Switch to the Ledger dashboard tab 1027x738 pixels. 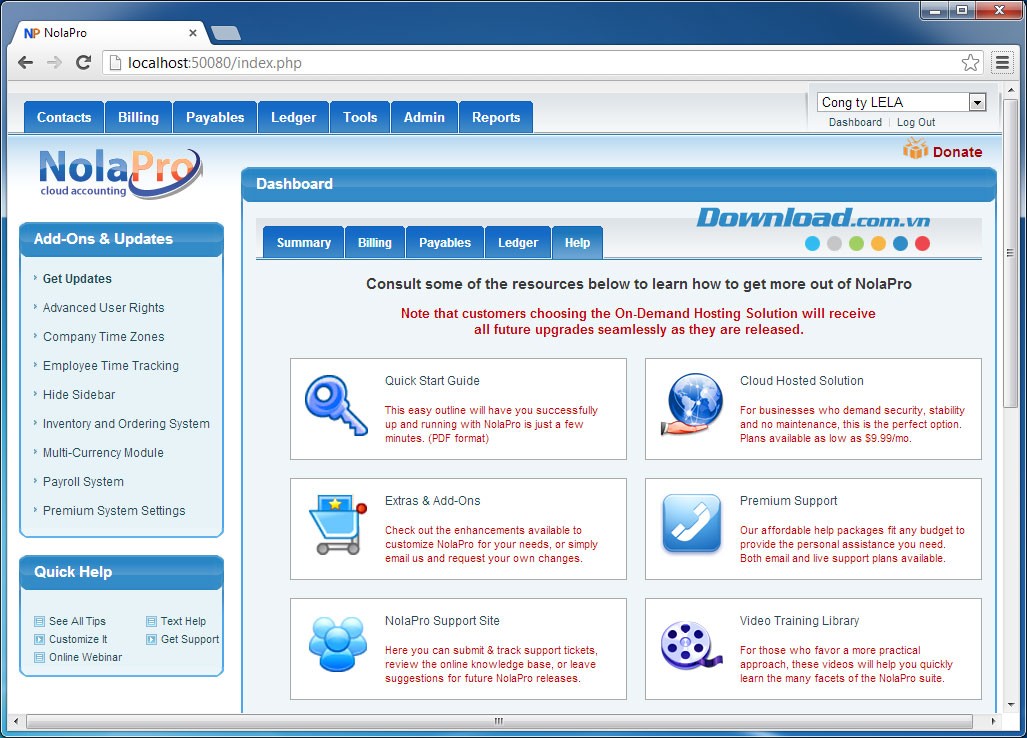click(518, 243)
